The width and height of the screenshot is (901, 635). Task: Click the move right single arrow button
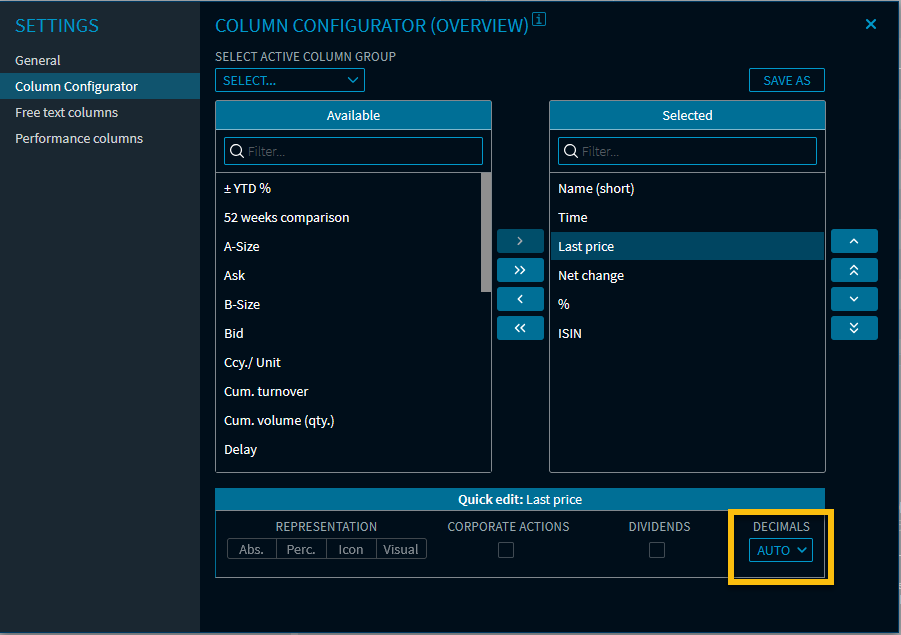(x=520, y=241)
